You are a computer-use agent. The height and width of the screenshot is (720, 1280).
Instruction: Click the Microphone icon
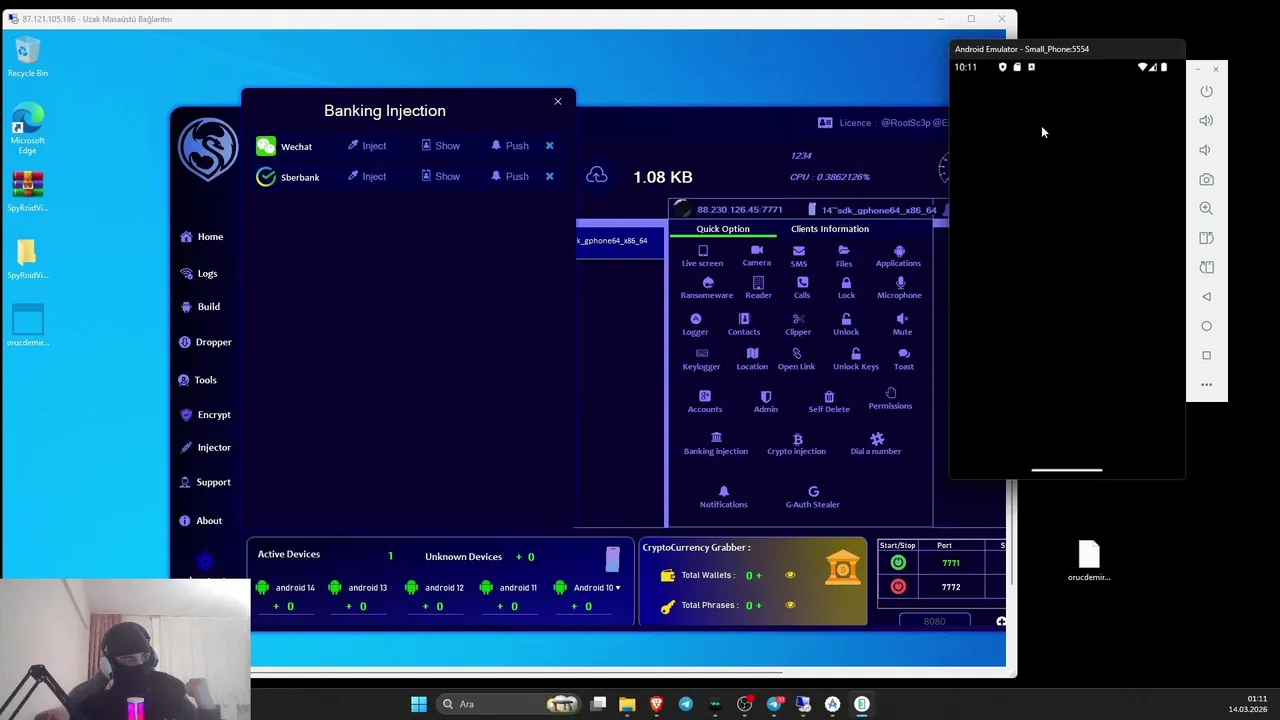(x=900, y=283)
